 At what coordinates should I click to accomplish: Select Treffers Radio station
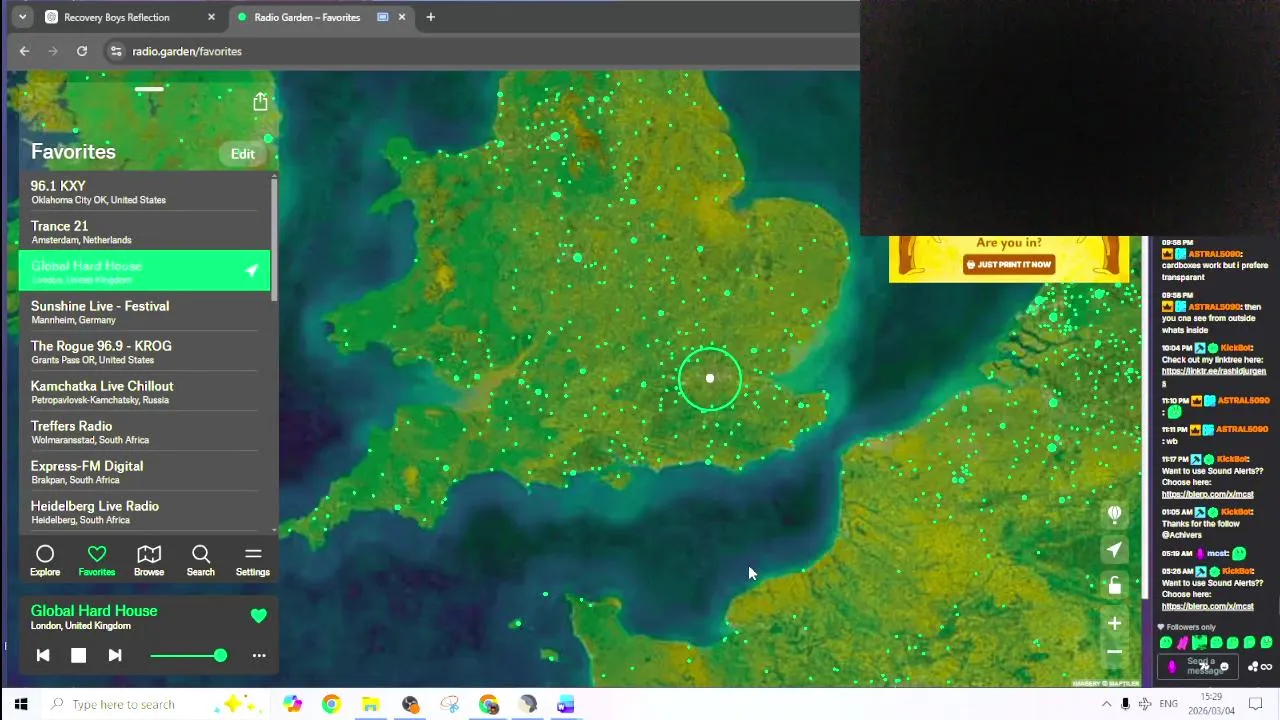(x=144, y=432)
